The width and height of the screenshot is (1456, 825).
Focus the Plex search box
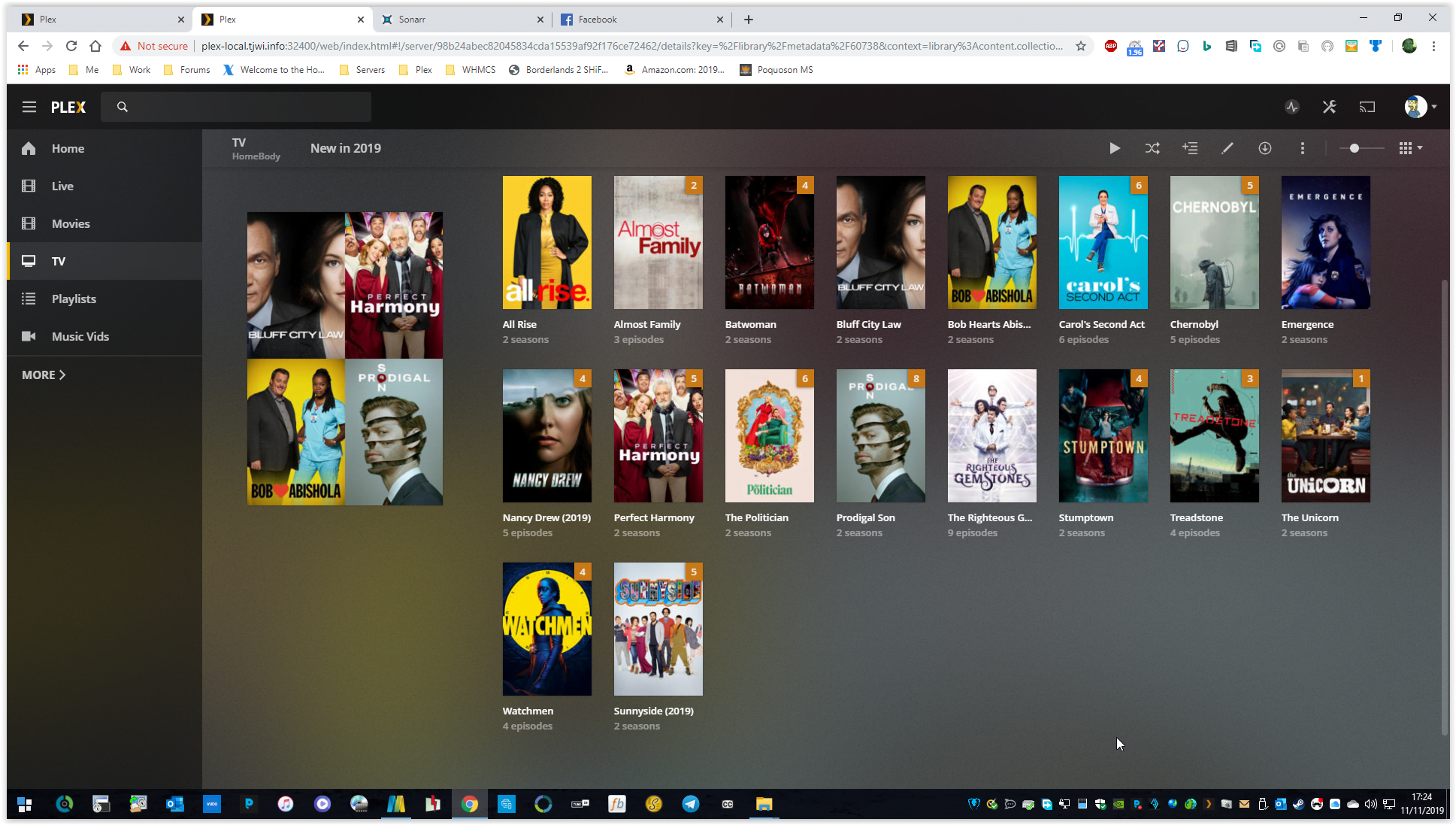tap(236, 107)
